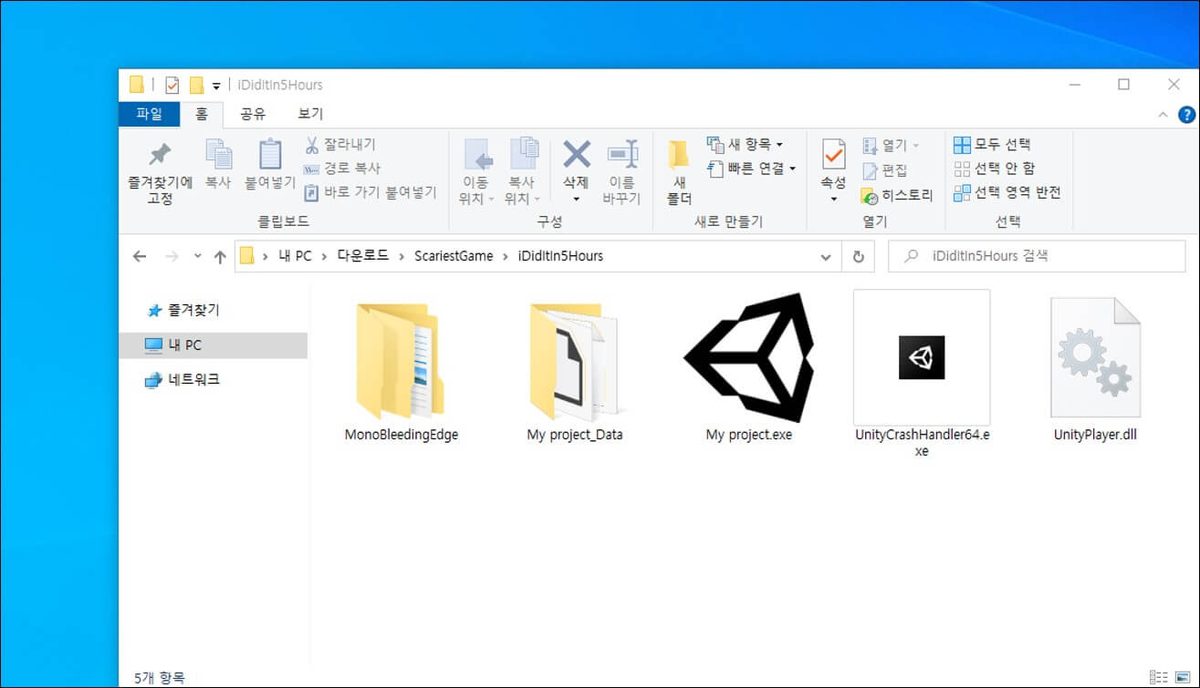Switch to the 보기 (View) tab

click(310, 114)
